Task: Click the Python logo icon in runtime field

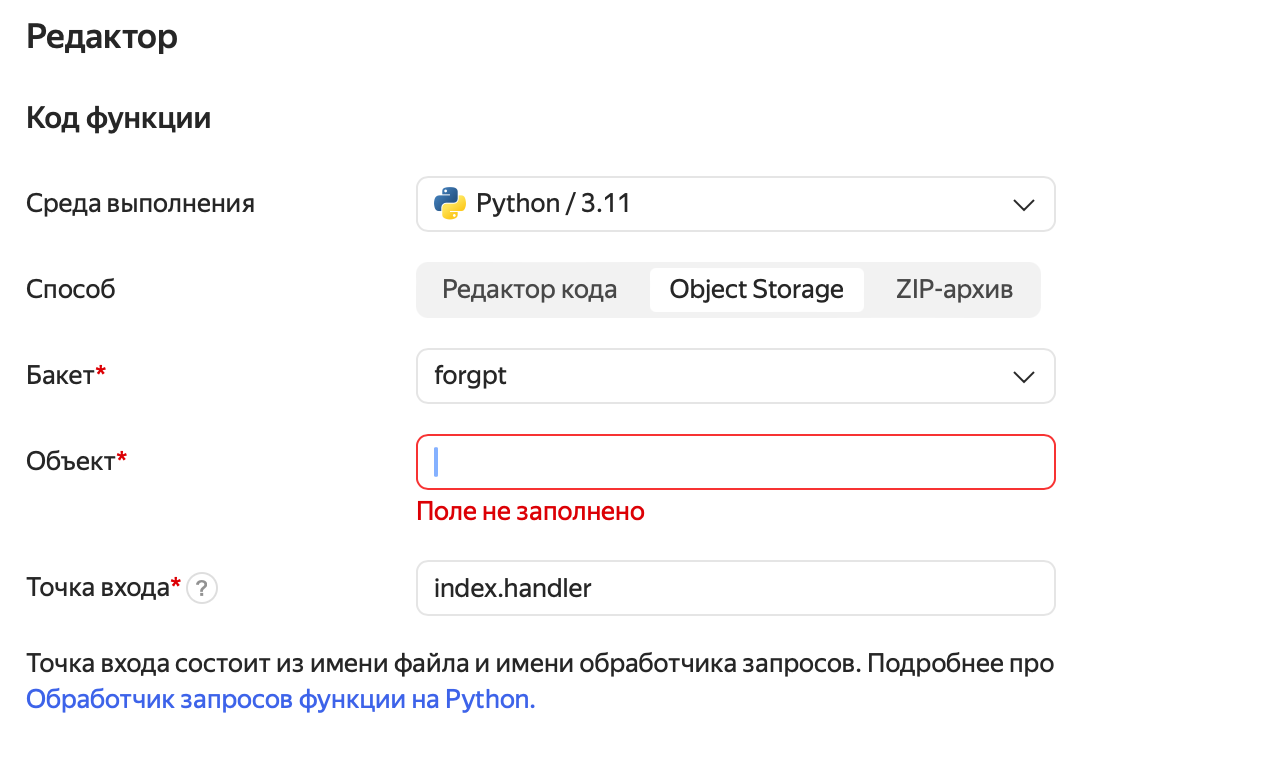Action: tap(450, 204)
